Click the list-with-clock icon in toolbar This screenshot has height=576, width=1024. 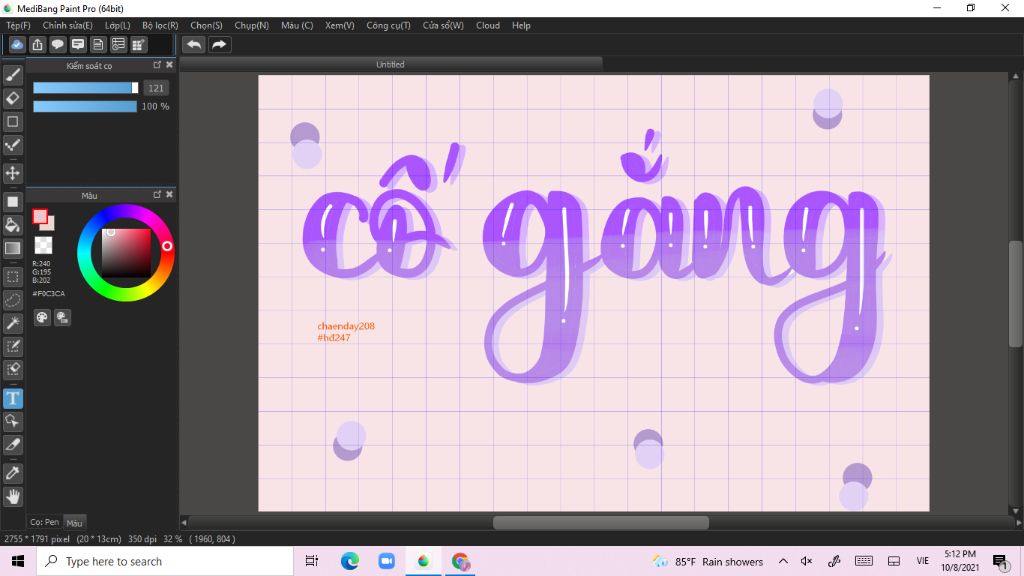pos(118,44)
